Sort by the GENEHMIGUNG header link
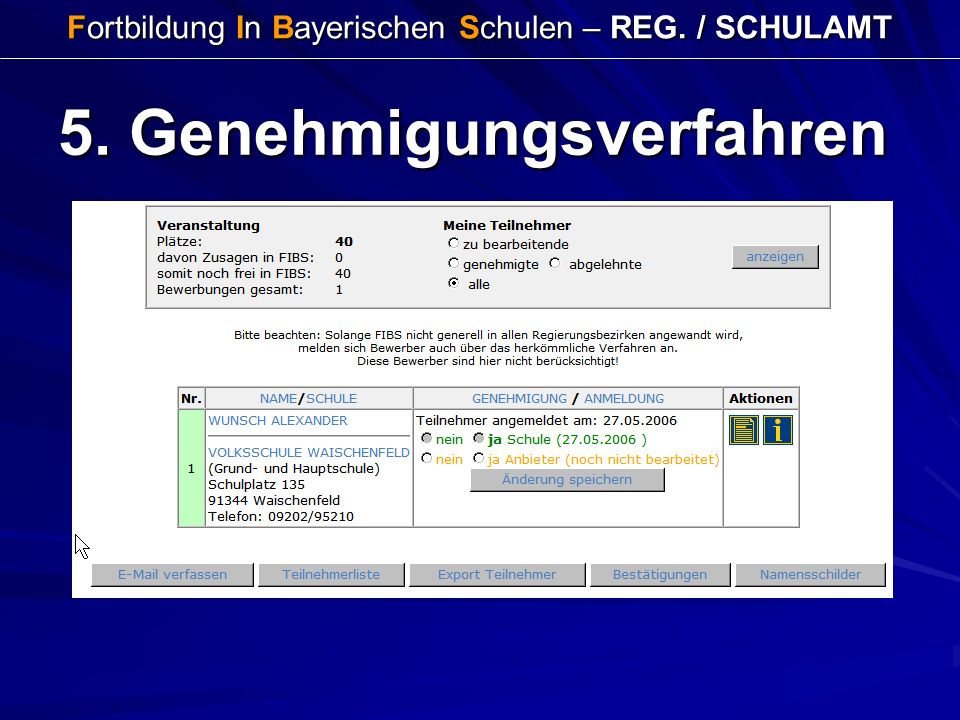The image size is (960, 720). point(519,399)
